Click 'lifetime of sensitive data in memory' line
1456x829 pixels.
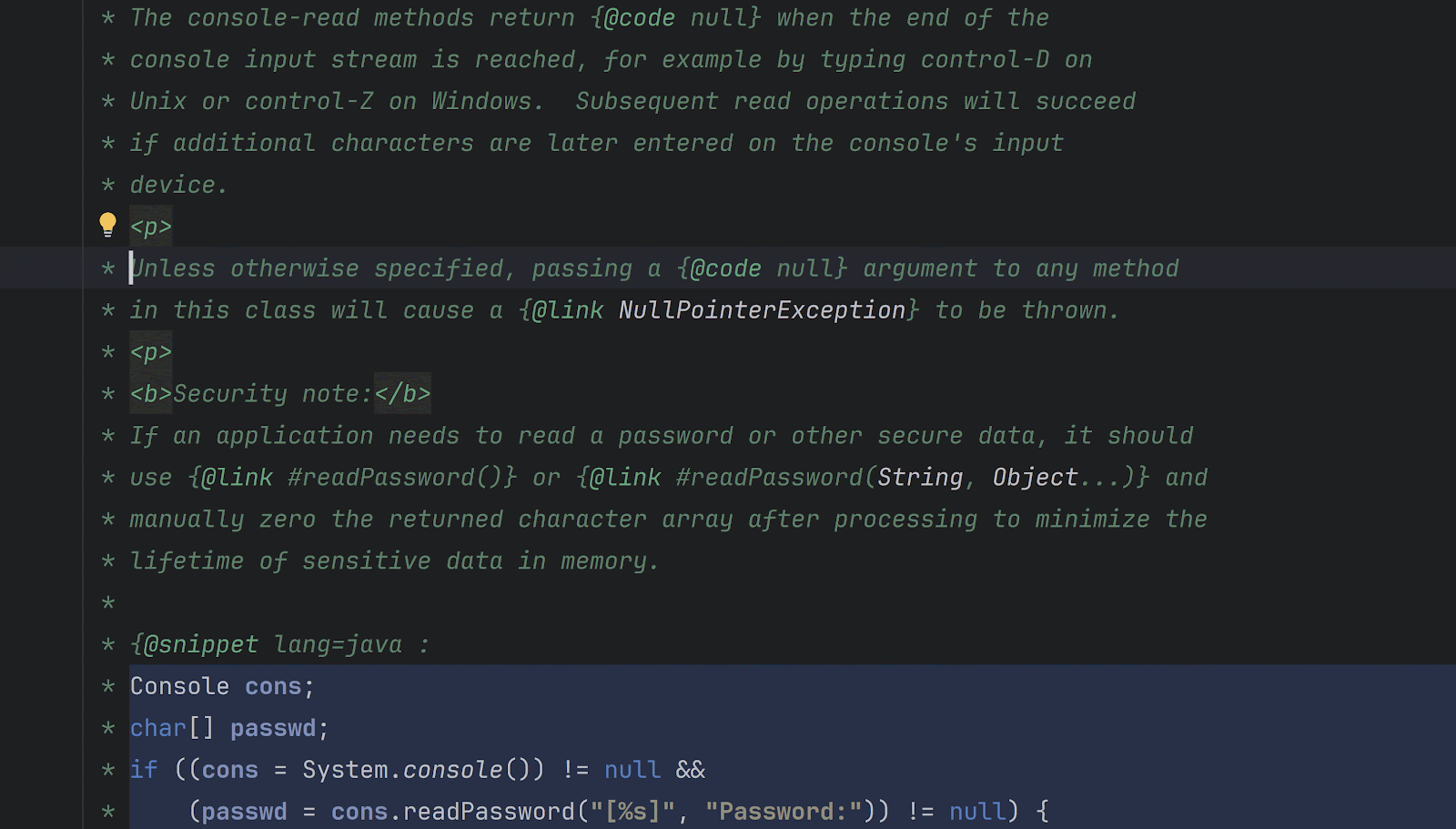(x=394, y=561)
